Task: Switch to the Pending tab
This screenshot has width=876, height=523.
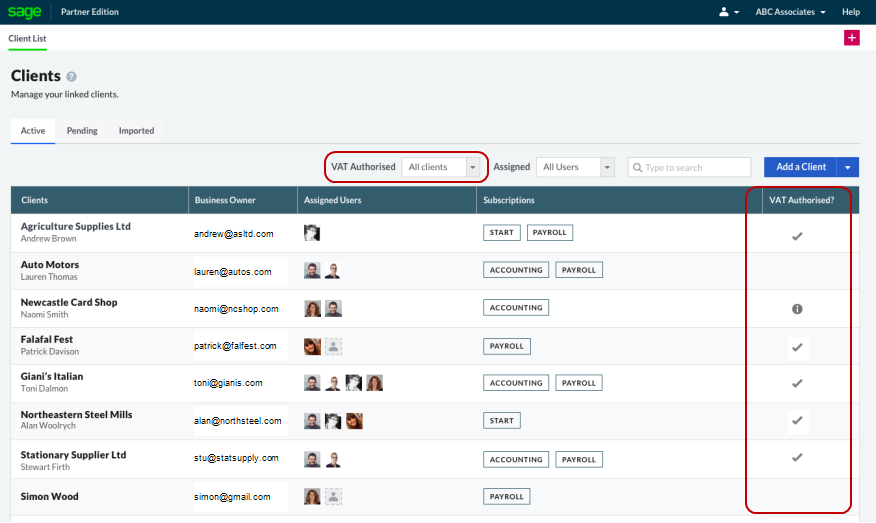Action: (x=82, y=131)
